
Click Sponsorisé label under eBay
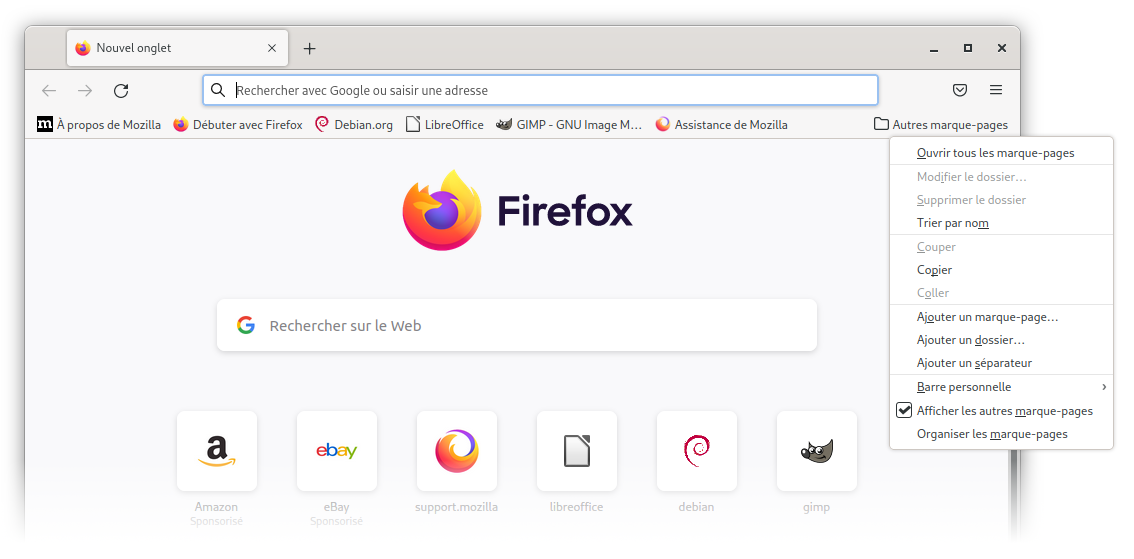coord(337,521)
